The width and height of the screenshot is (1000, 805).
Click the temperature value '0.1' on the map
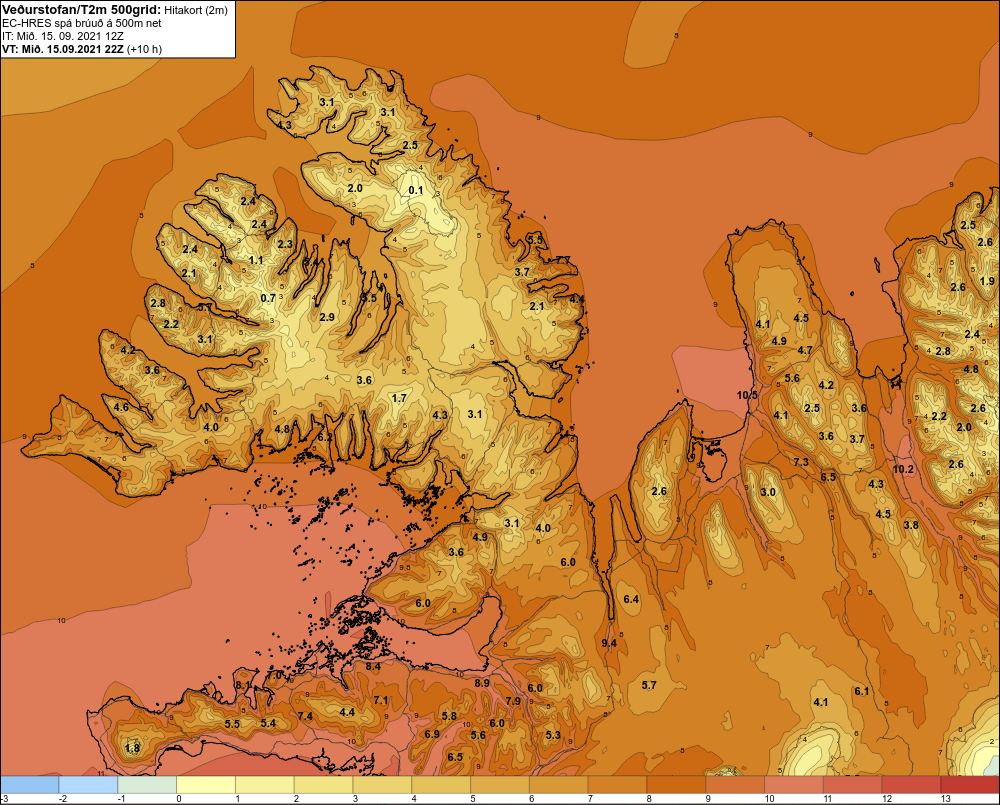point(416,190)
